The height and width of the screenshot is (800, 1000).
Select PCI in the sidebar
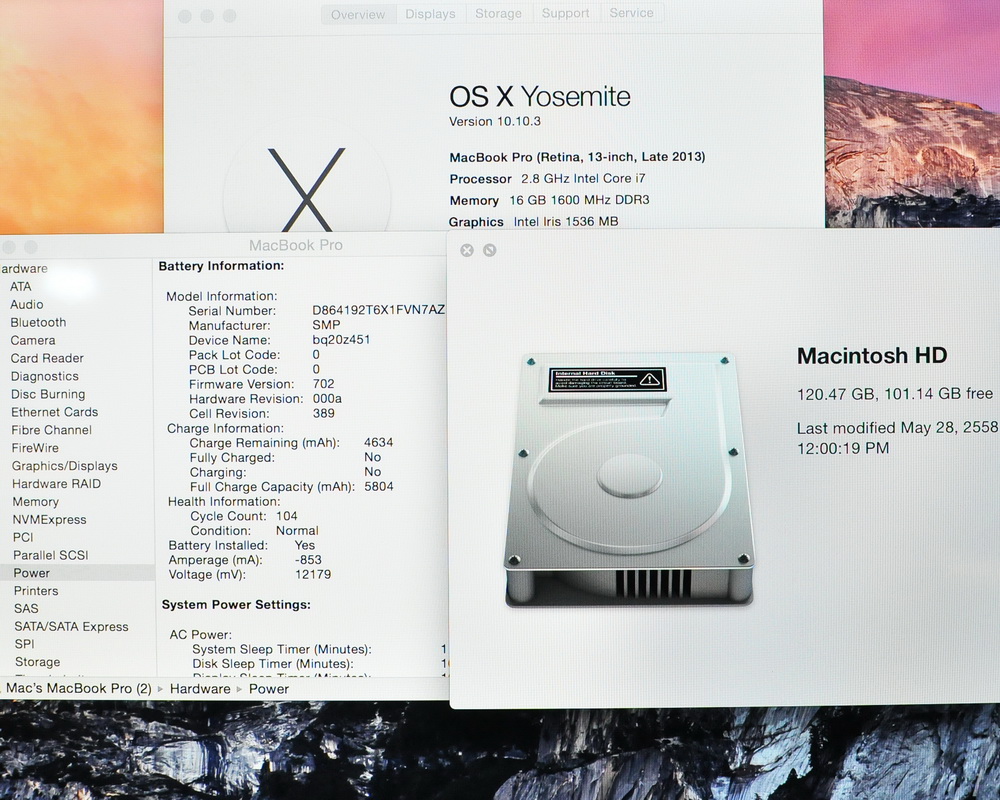23,537
